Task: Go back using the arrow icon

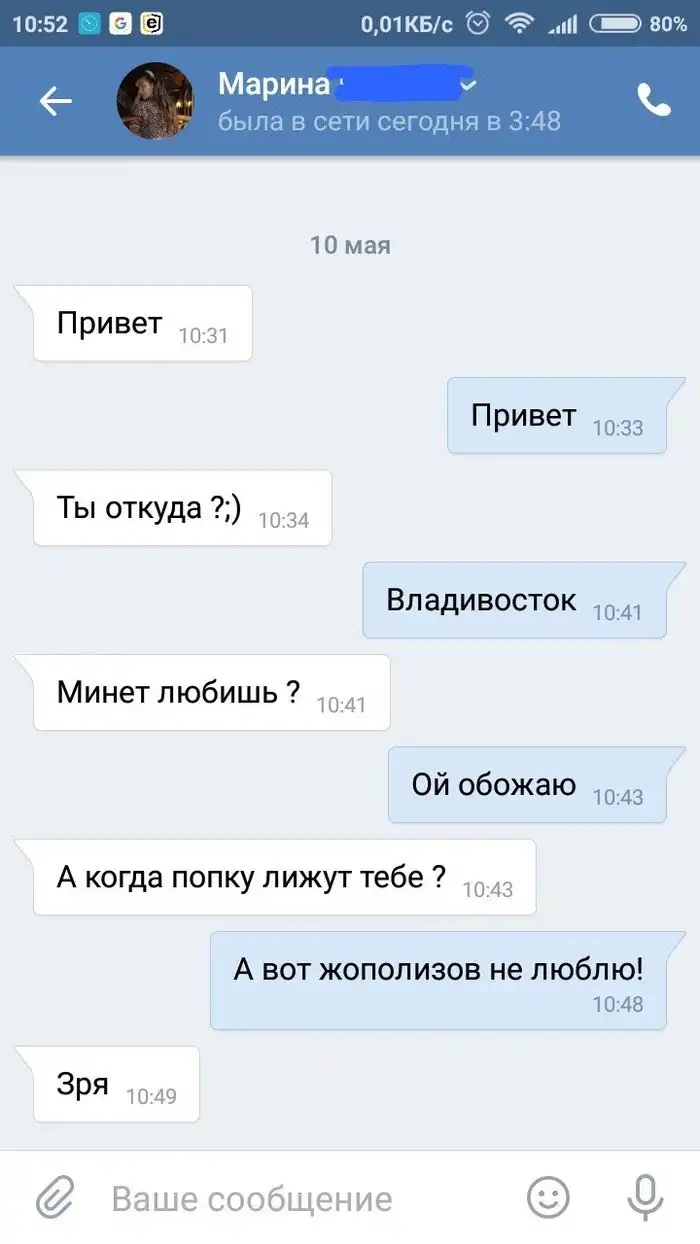Action: point(56,101)
